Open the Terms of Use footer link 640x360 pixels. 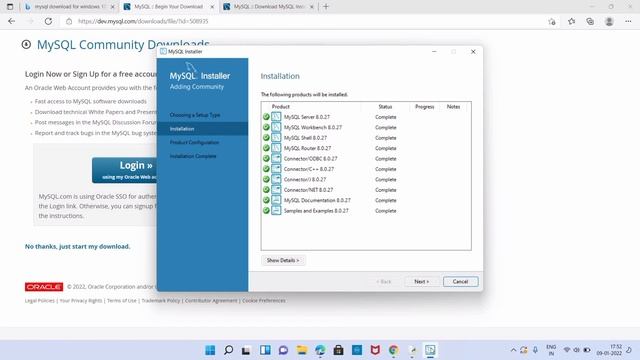tap(122, 300)
